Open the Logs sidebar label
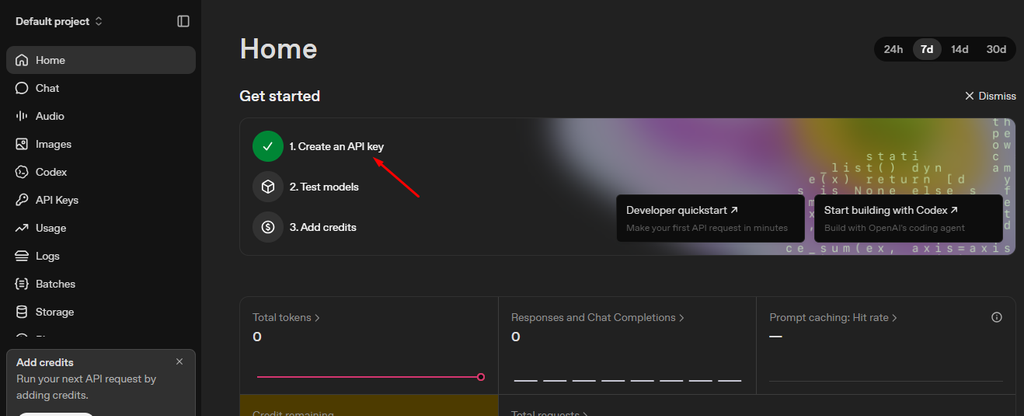1024x416 pixels. click(x=48, y=256)
